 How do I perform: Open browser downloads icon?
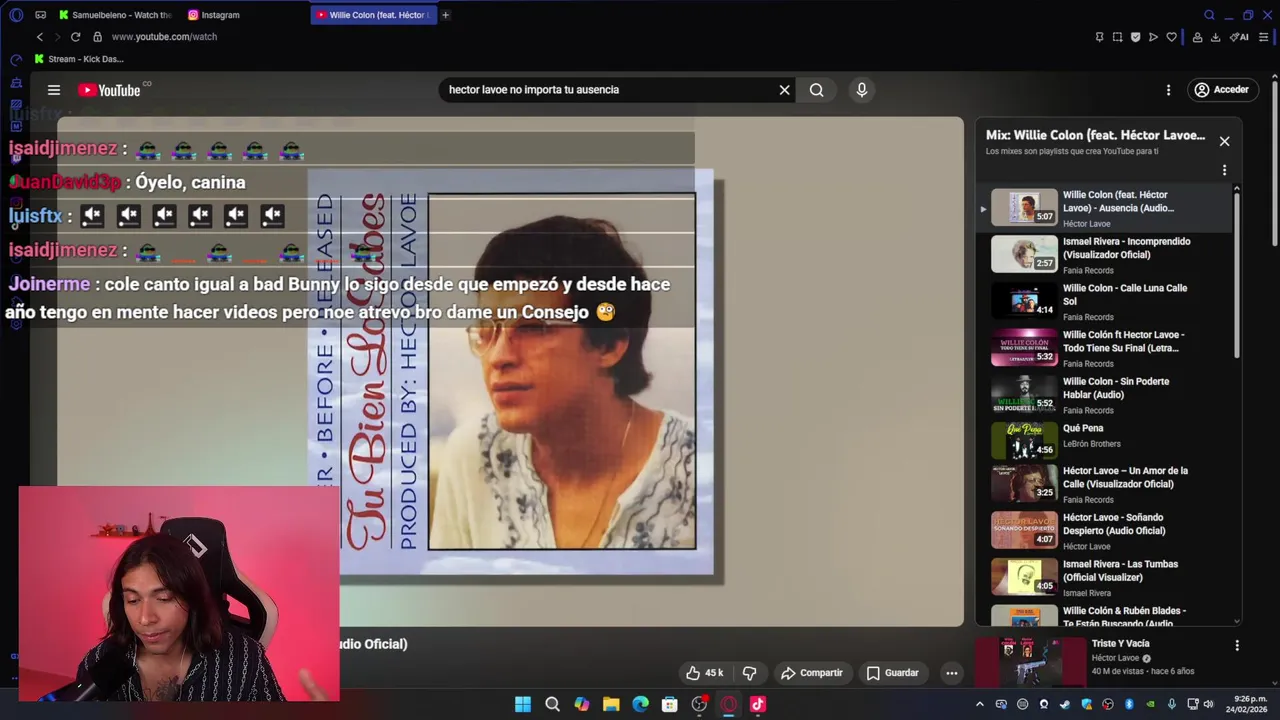1215,37
